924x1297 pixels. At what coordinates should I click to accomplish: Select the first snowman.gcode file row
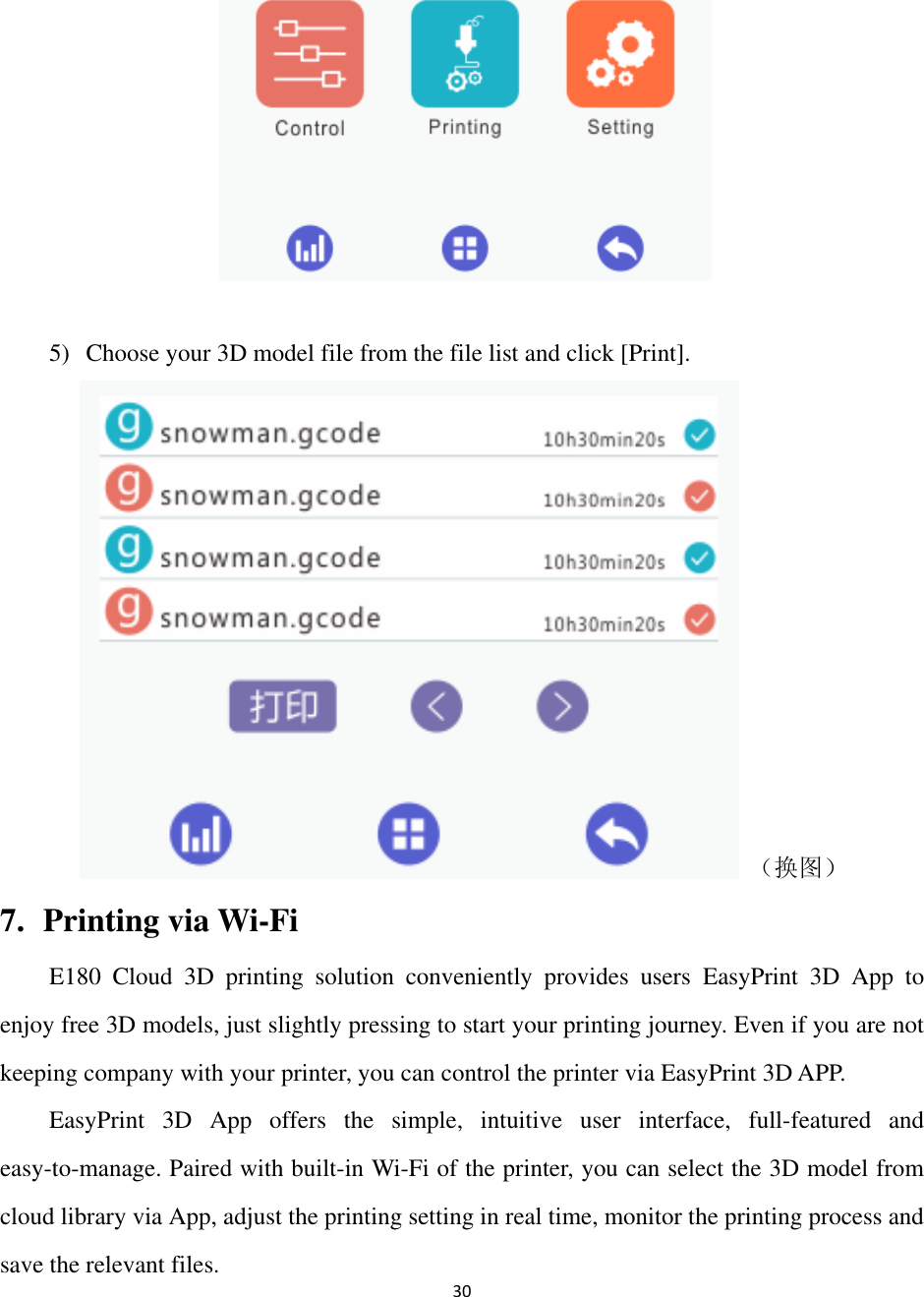(409, 427)
